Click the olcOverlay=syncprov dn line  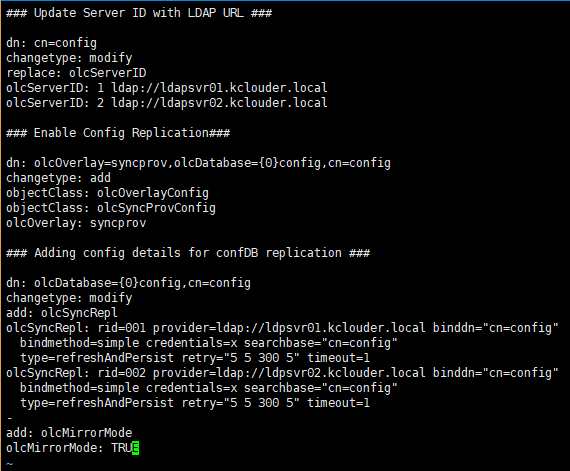[198, 163]
